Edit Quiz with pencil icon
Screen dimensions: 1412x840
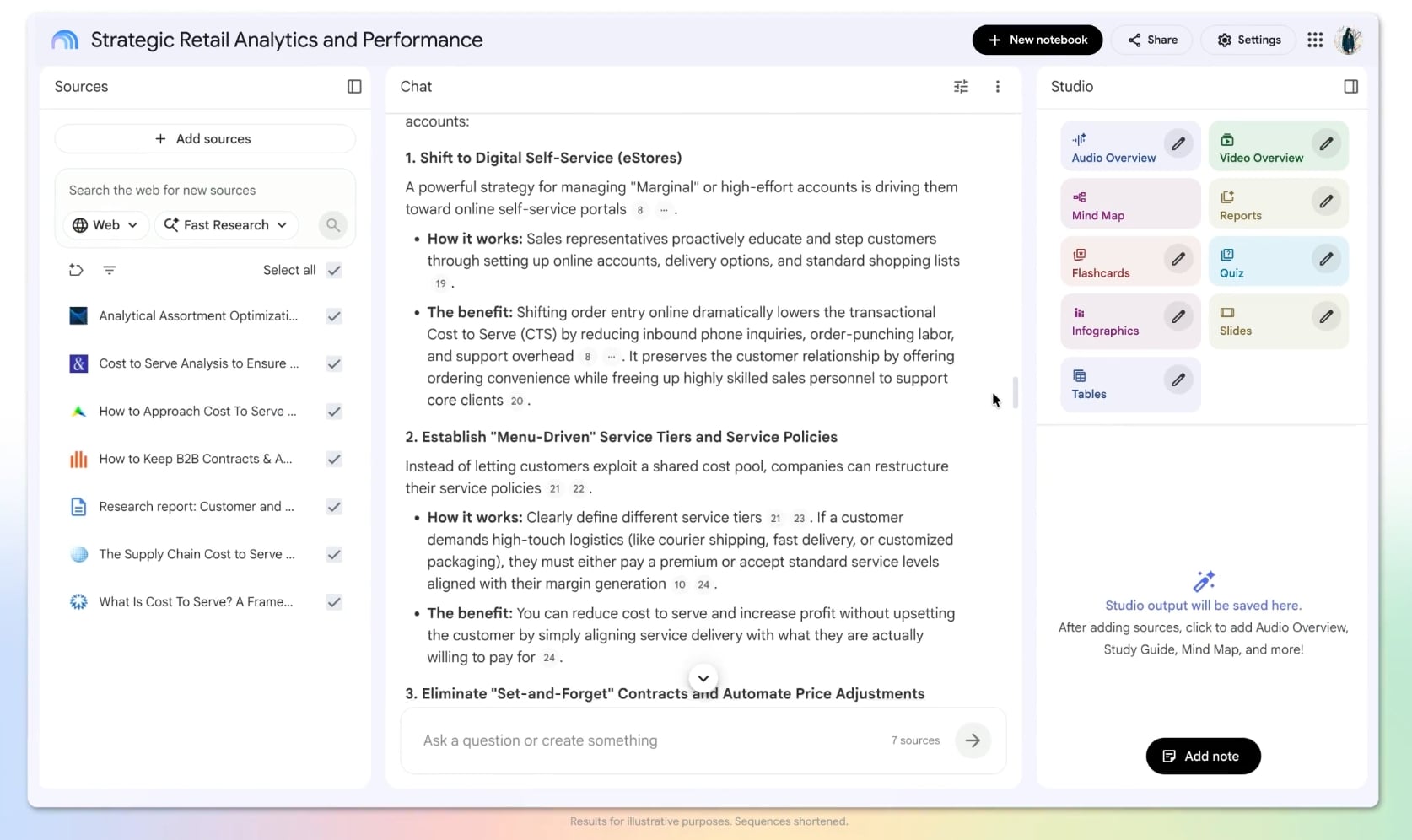tap(1326, 259)
